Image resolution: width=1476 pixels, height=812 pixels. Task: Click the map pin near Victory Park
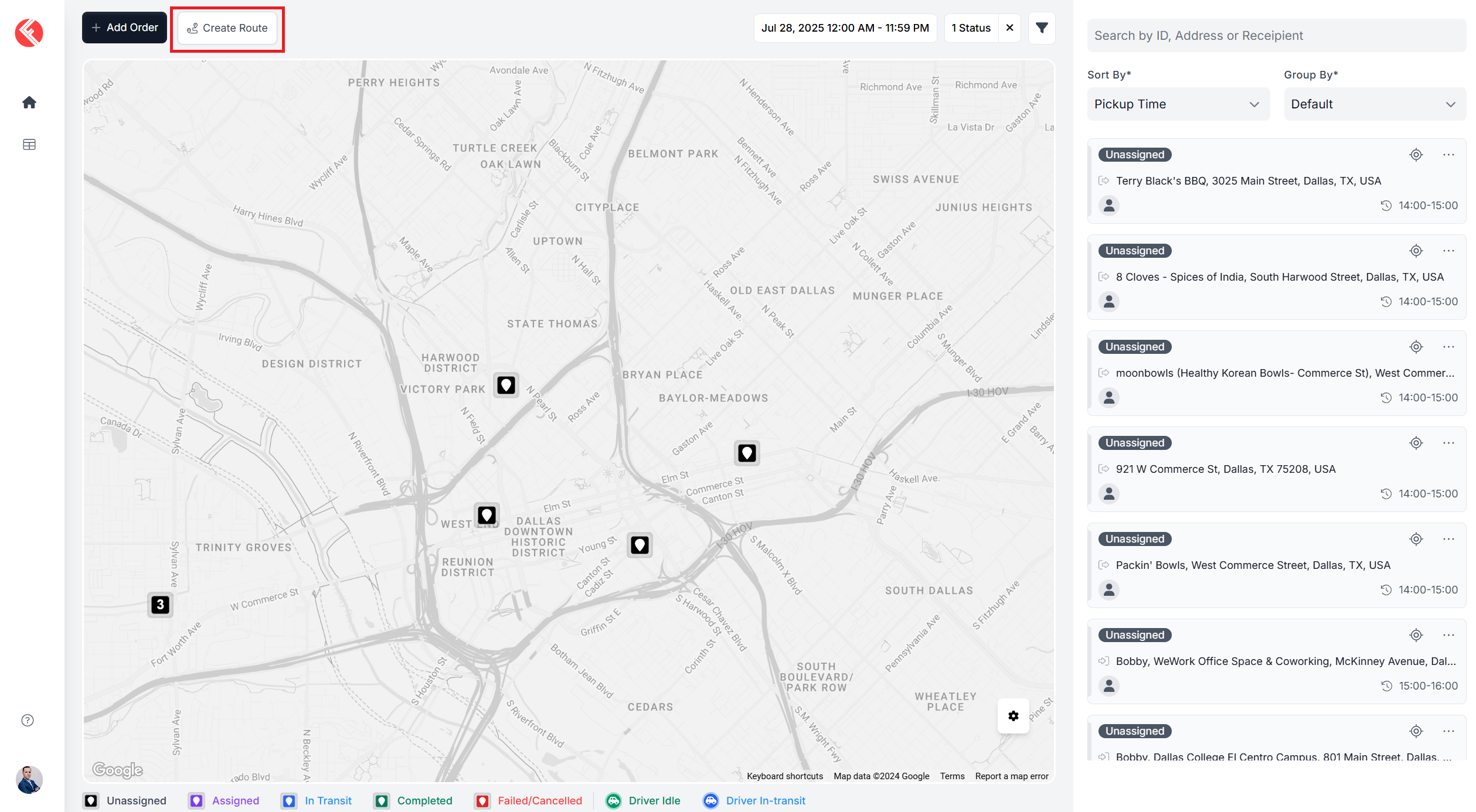(x=506, y=385)
